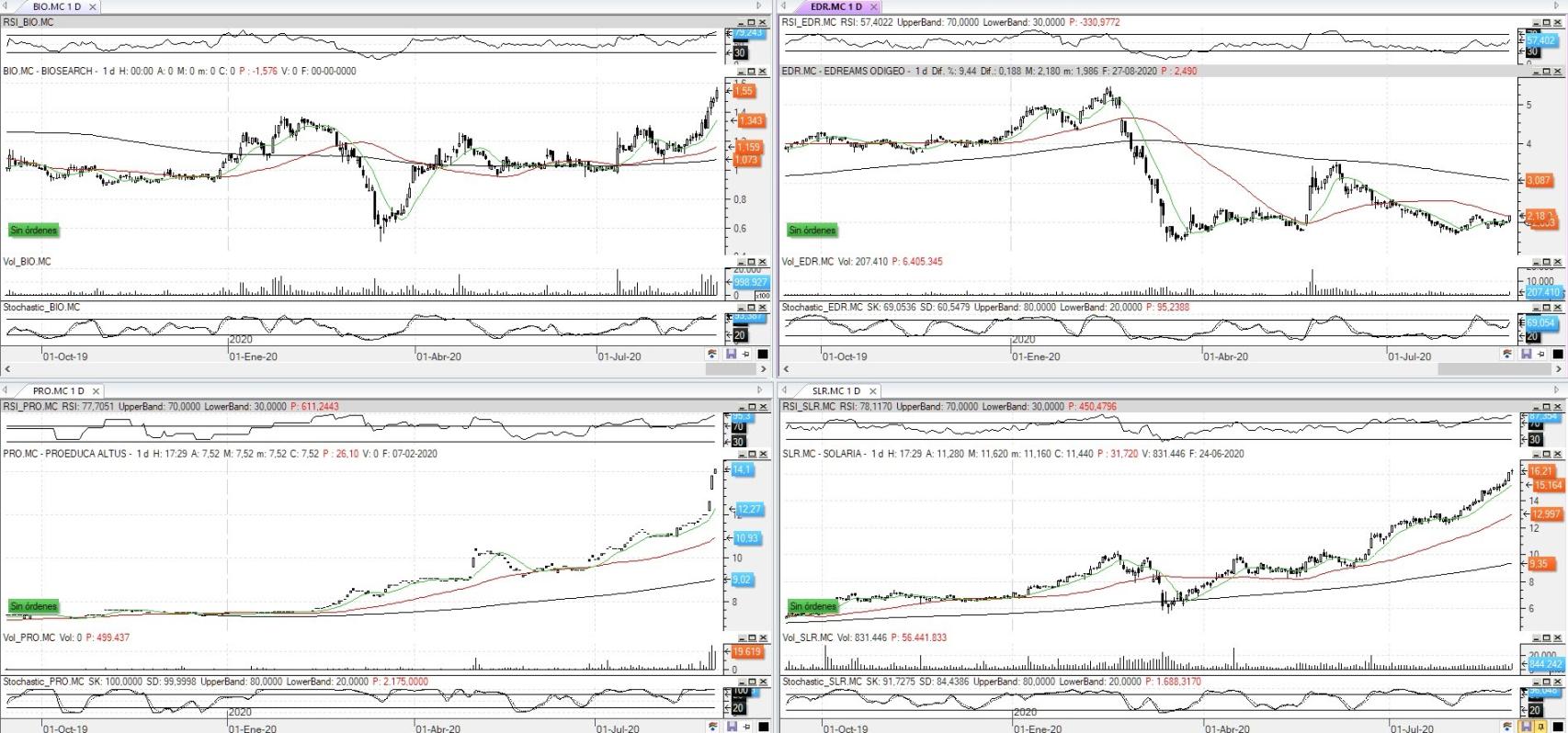Image resolution: width=1568 pixels, height=733 pixels.
Task: Maximize the RSI_BIO.MC indicator subpanel
Action: point(751,22)
